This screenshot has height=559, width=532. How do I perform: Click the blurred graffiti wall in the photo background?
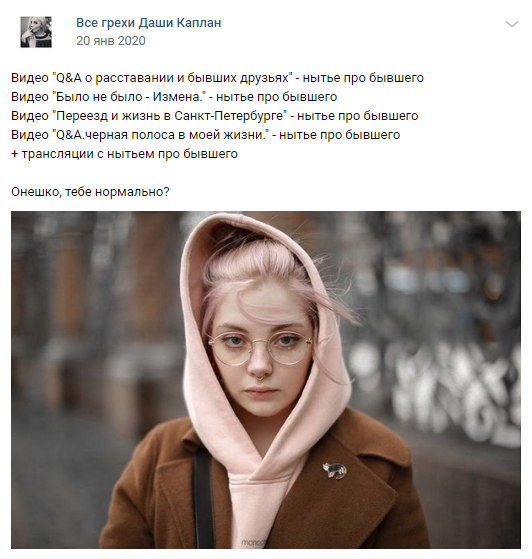pos(437,385)
